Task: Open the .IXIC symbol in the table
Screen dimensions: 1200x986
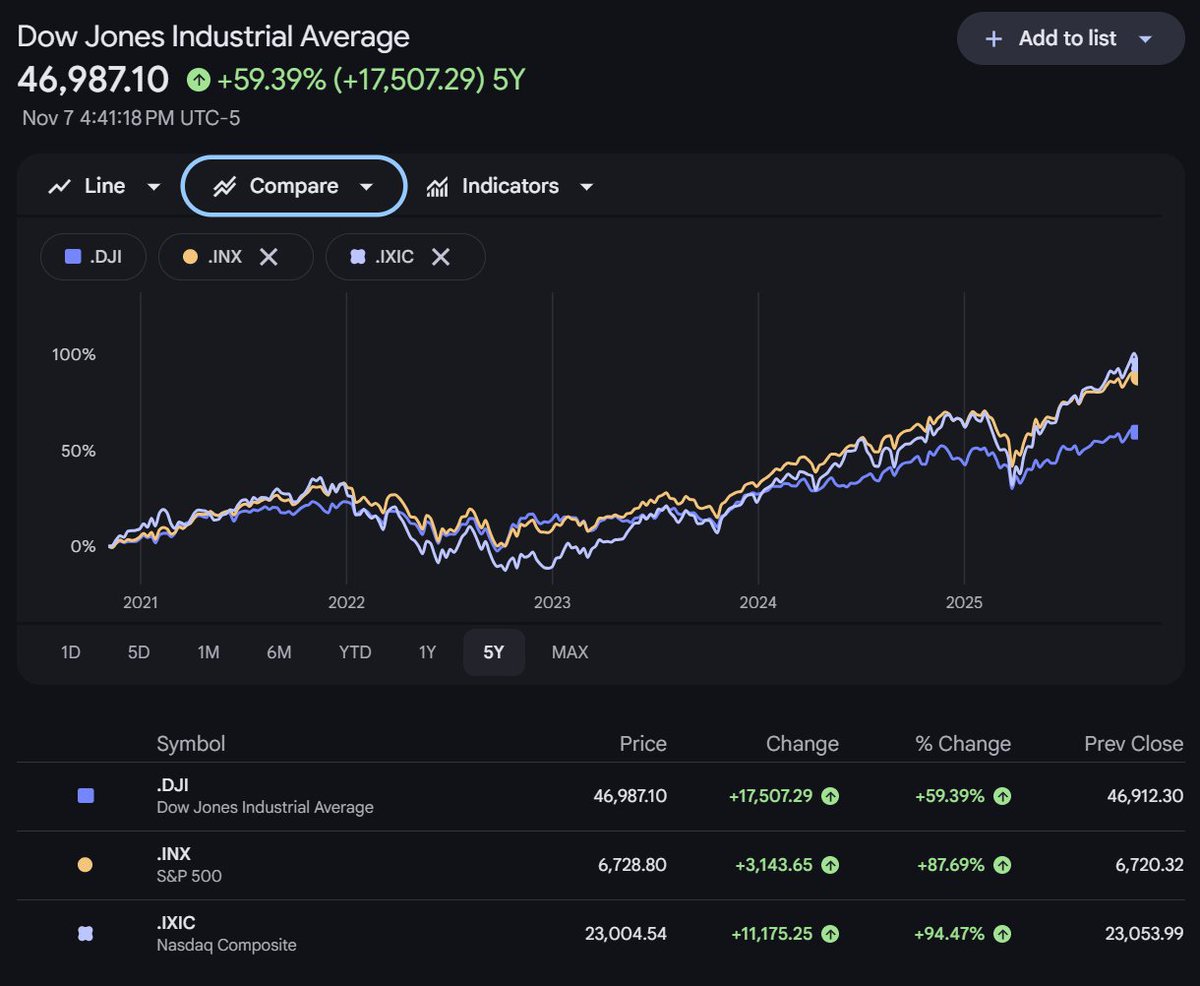Action: pyautogui.click(x=176, y=923)
